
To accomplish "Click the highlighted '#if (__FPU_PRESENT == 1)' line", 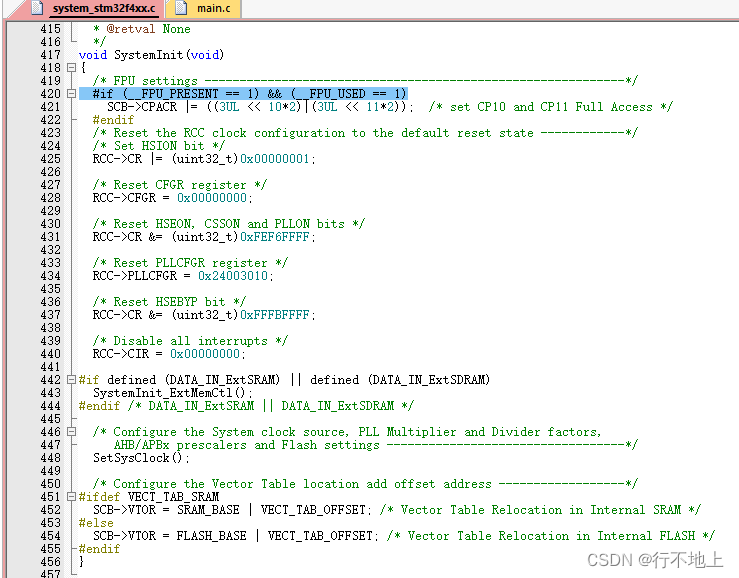I will 243,94.
